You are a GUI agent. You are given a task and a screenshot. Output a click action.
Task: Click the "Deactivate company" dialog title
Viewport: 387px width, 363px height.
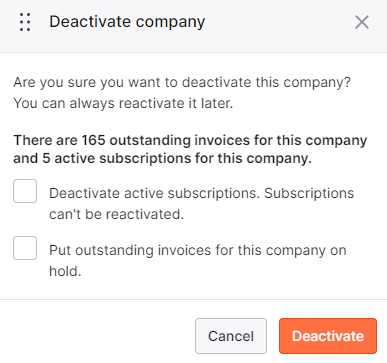127,22
